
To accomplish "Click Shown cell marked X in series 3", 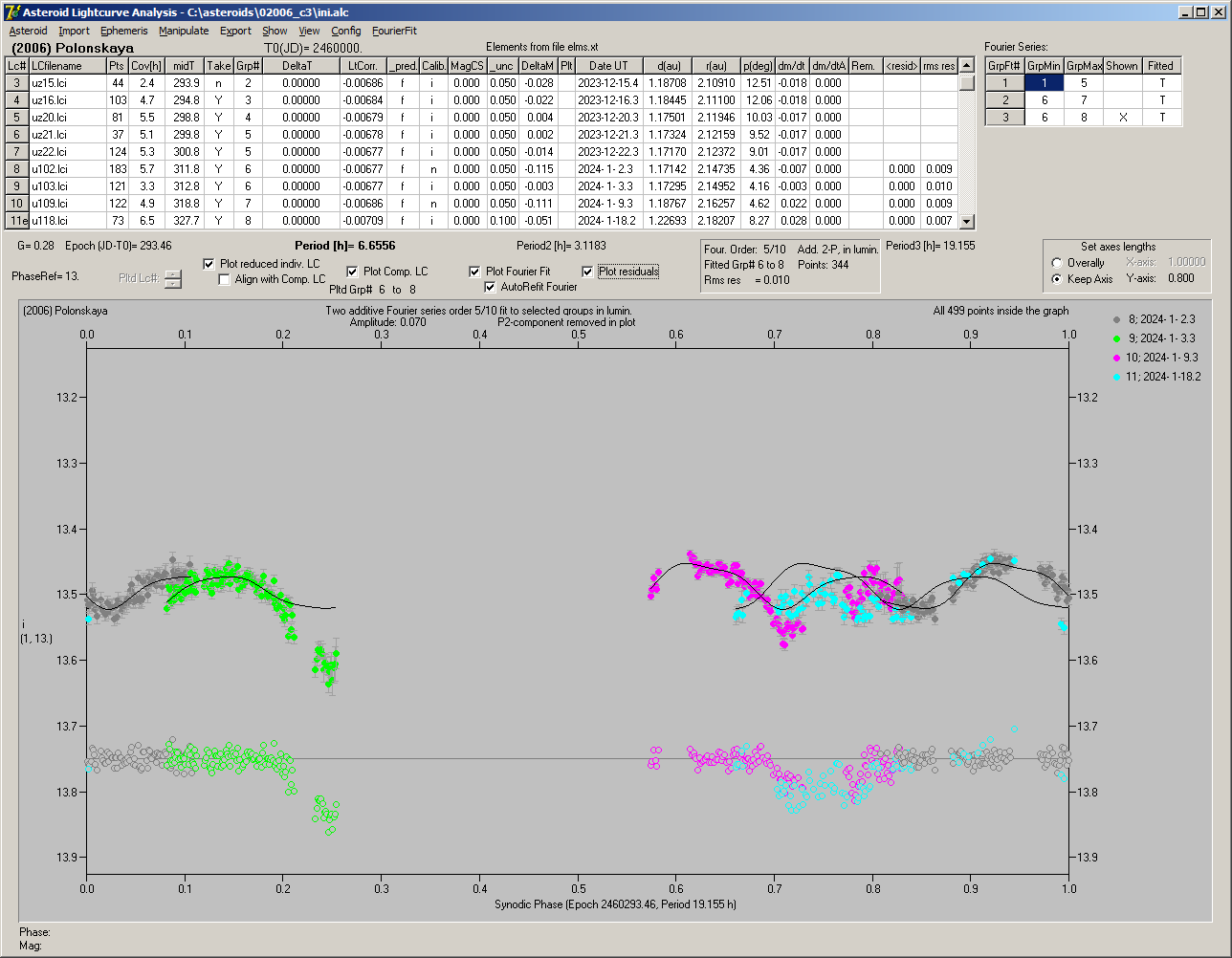I will (1122, 118).
